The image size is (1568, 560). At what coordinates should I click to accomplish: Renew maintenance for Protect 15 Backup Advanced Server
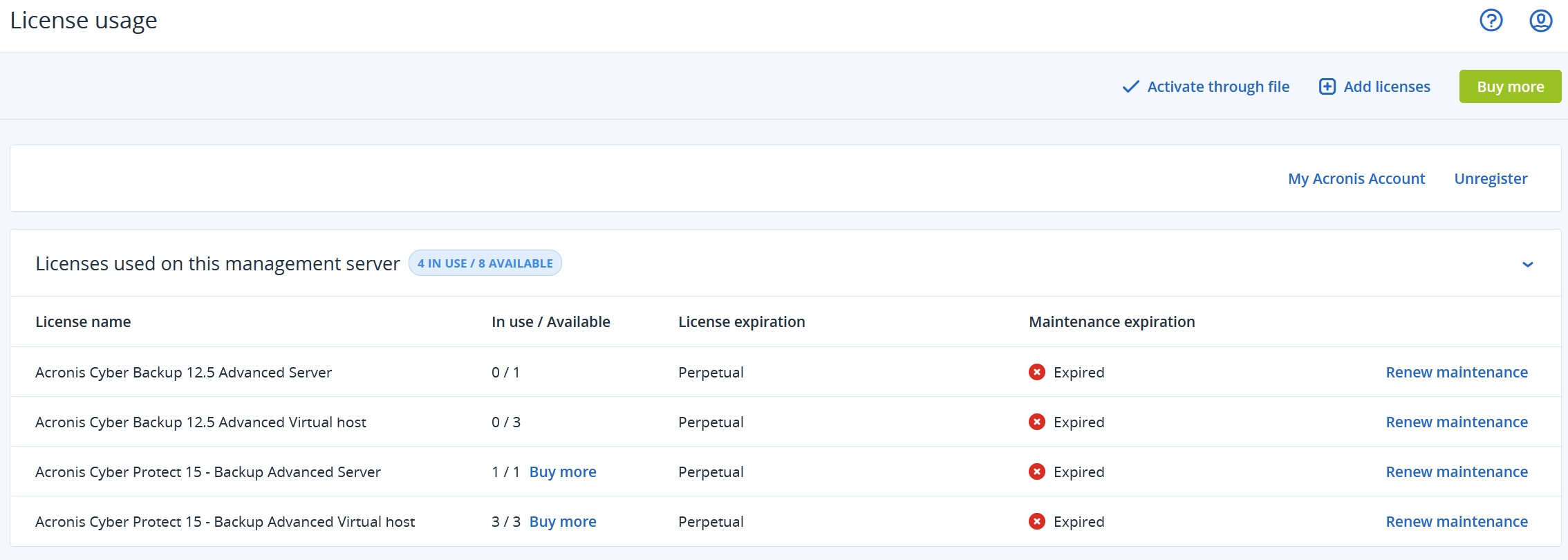pos(1457,472)
